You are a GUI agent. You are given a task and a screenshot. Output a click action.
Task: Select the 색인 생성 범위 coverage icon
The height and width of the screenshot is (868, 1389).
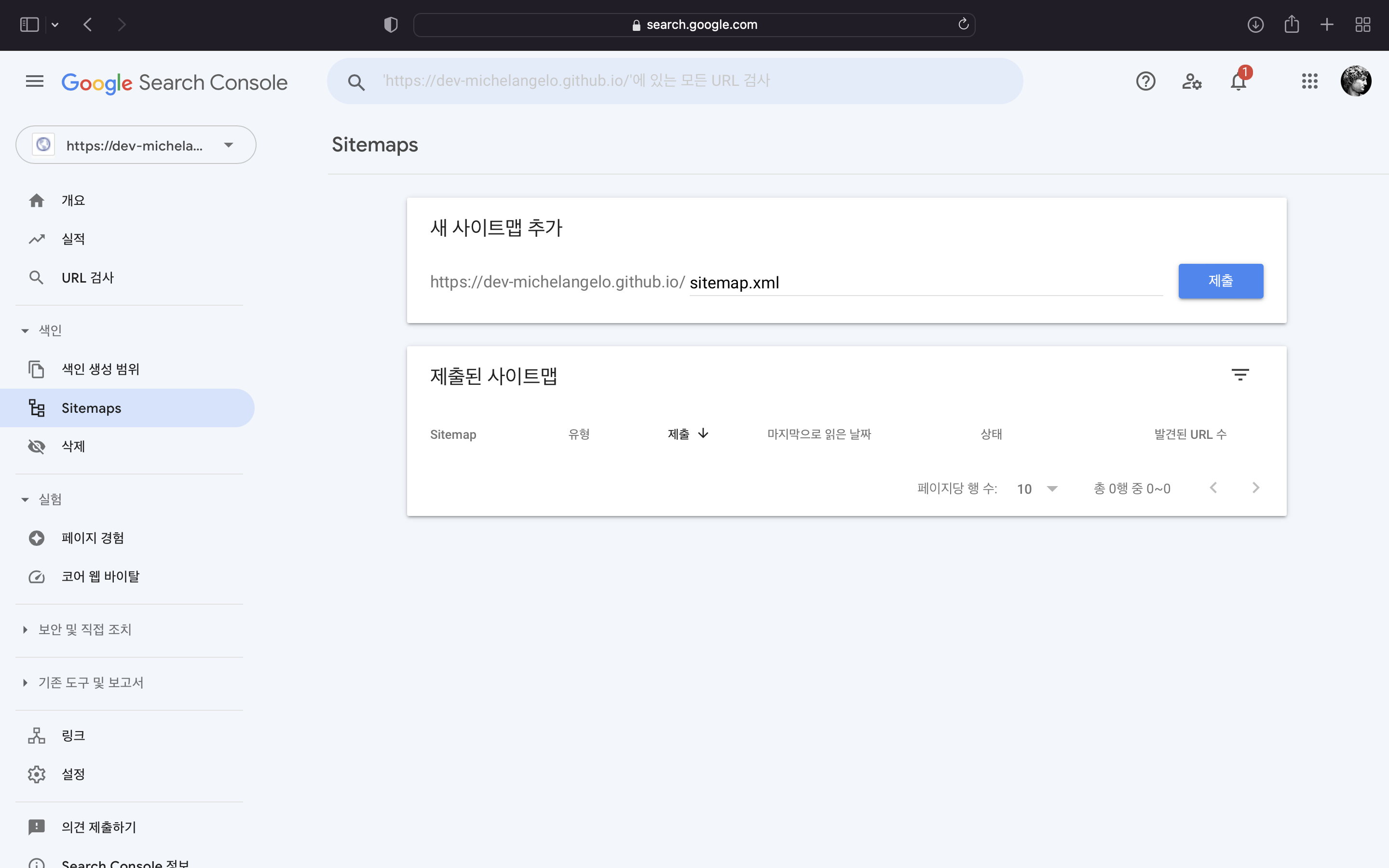click(x=37, y=369)
